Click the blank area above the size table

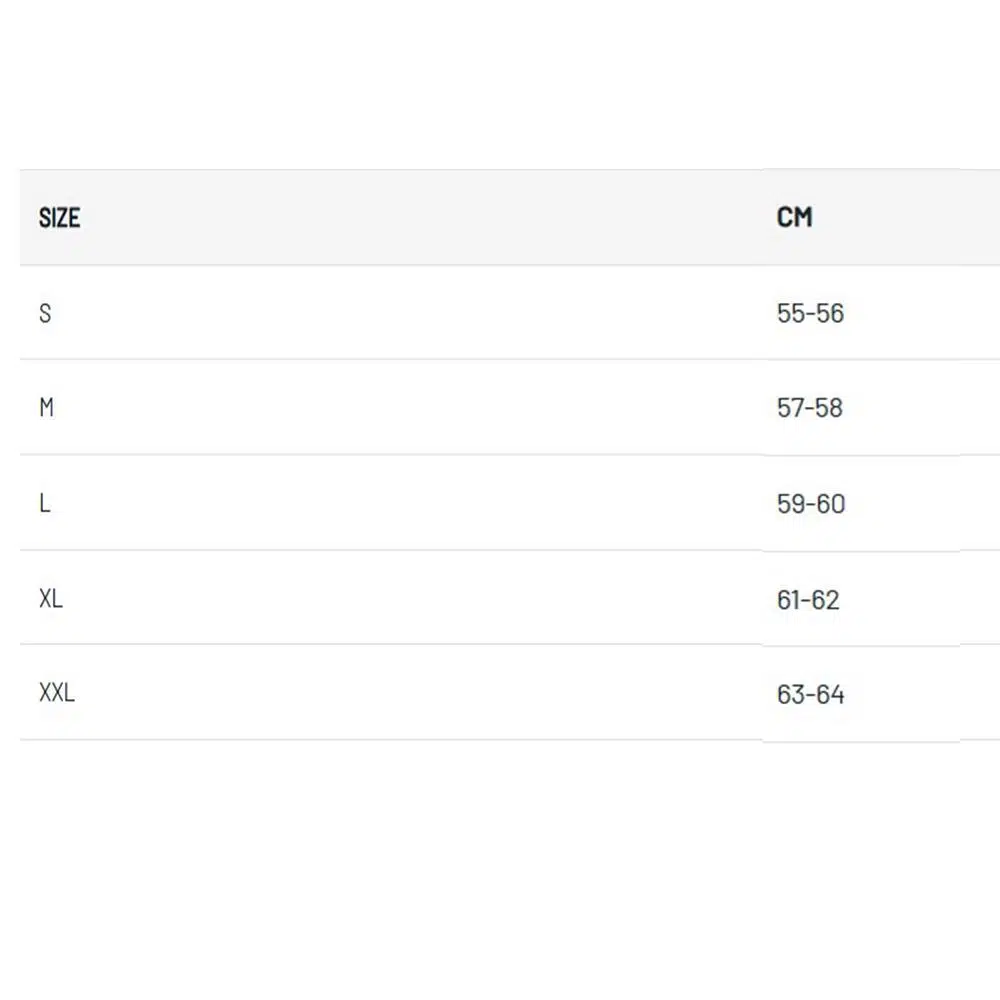point(500,85)
